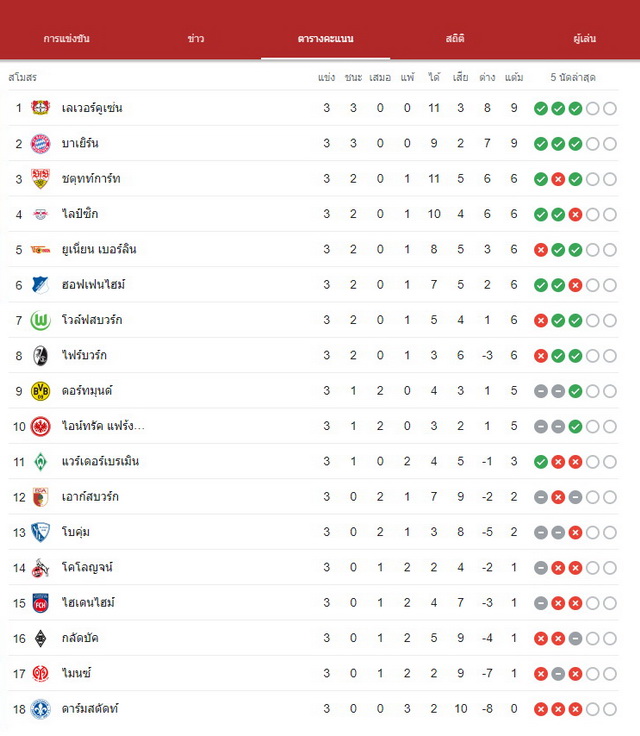Click the Bayern Munich club logo
The height and width of the screenshot is (736, 640).
point(40,144)
